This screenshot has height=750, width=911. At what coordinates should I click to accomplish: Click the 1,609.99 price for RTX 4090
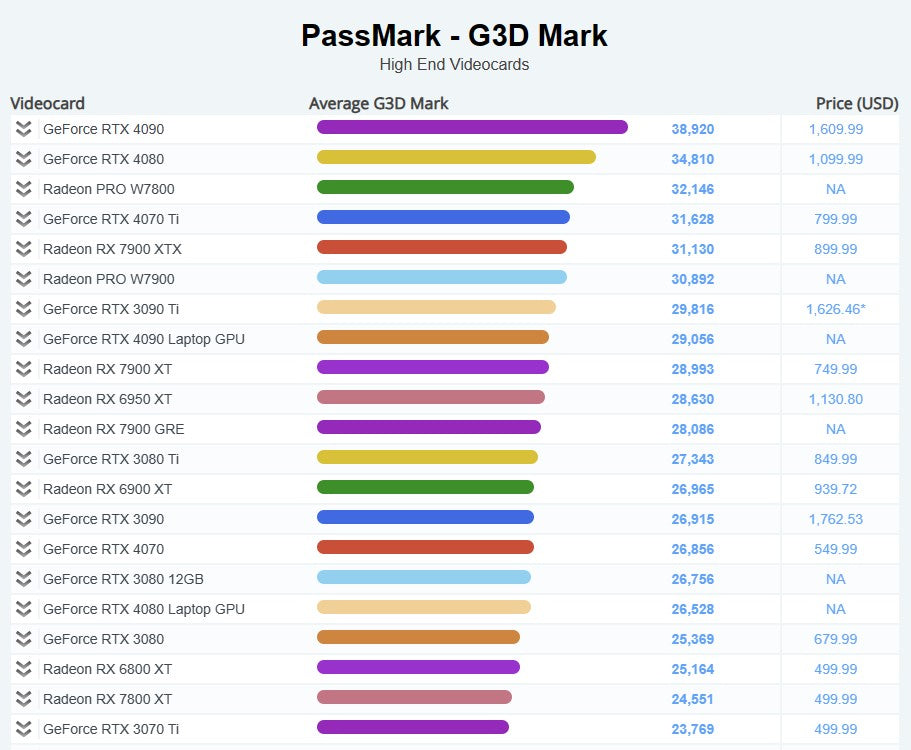[x=835, y=129]
